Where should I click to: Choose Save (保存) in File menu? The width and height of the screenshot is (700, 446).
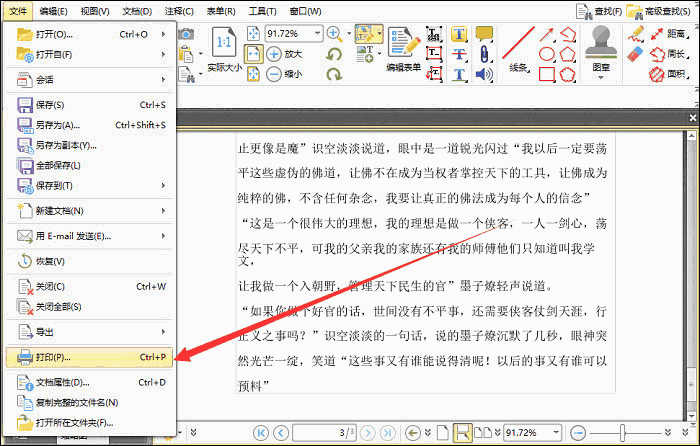click(89, 105)
